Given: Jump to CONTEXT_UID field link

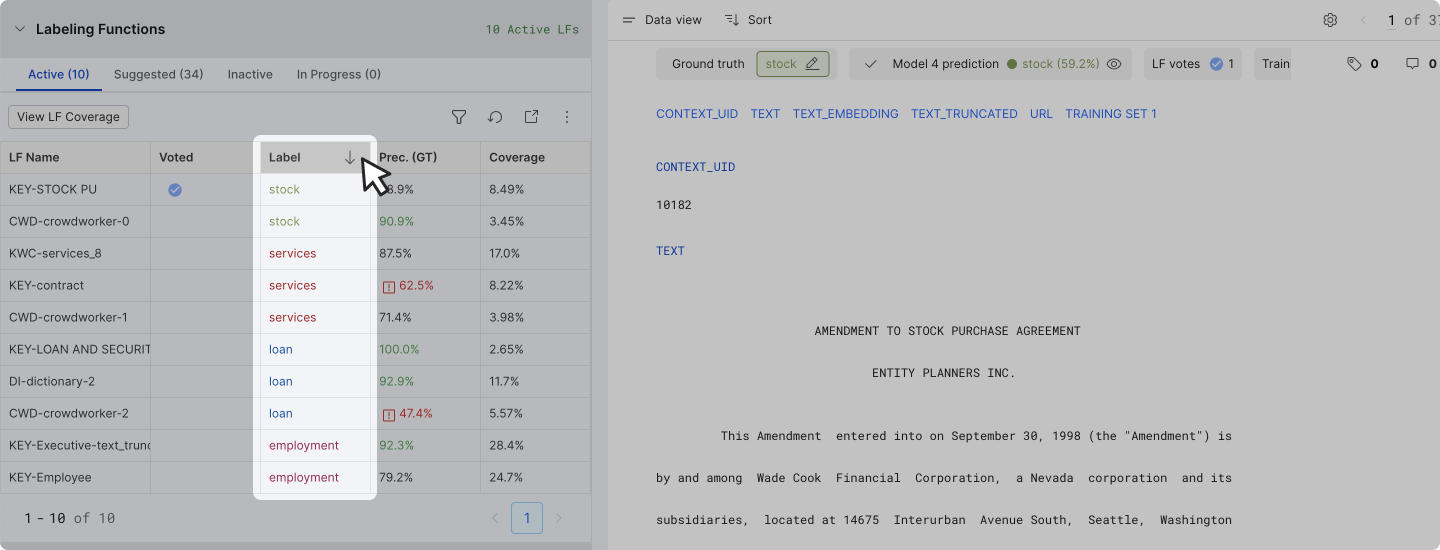Looking at the screenshot, I should point(697,114).
